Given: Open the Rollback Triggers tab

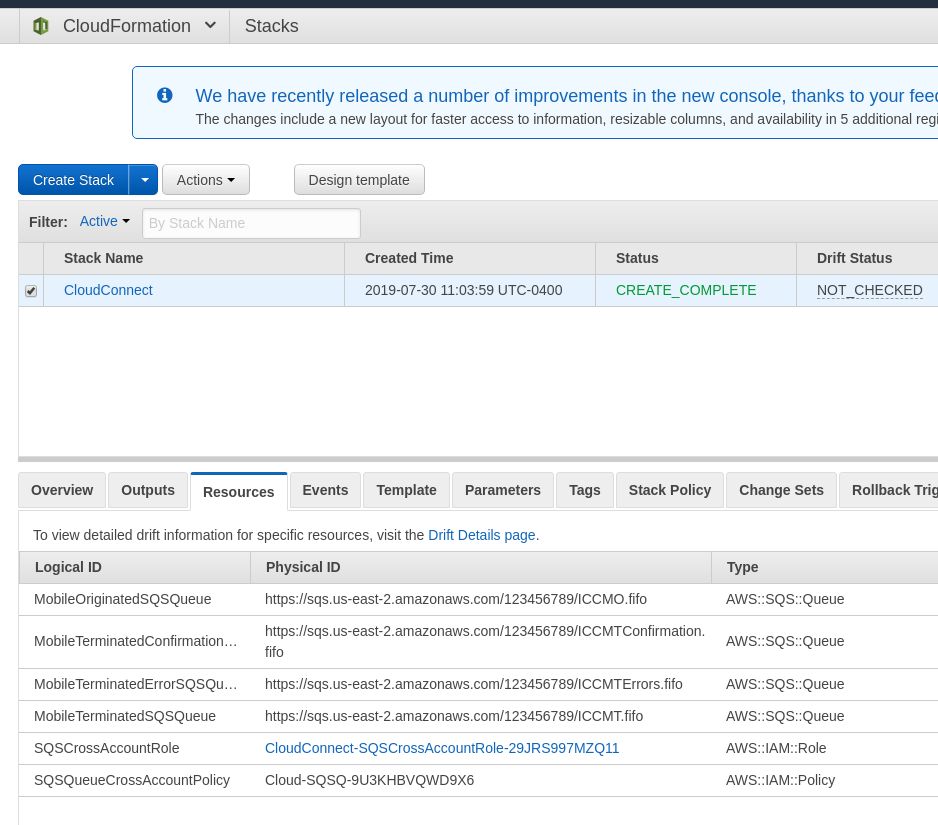Looking at the screenshot, I should tap(889, 490).
